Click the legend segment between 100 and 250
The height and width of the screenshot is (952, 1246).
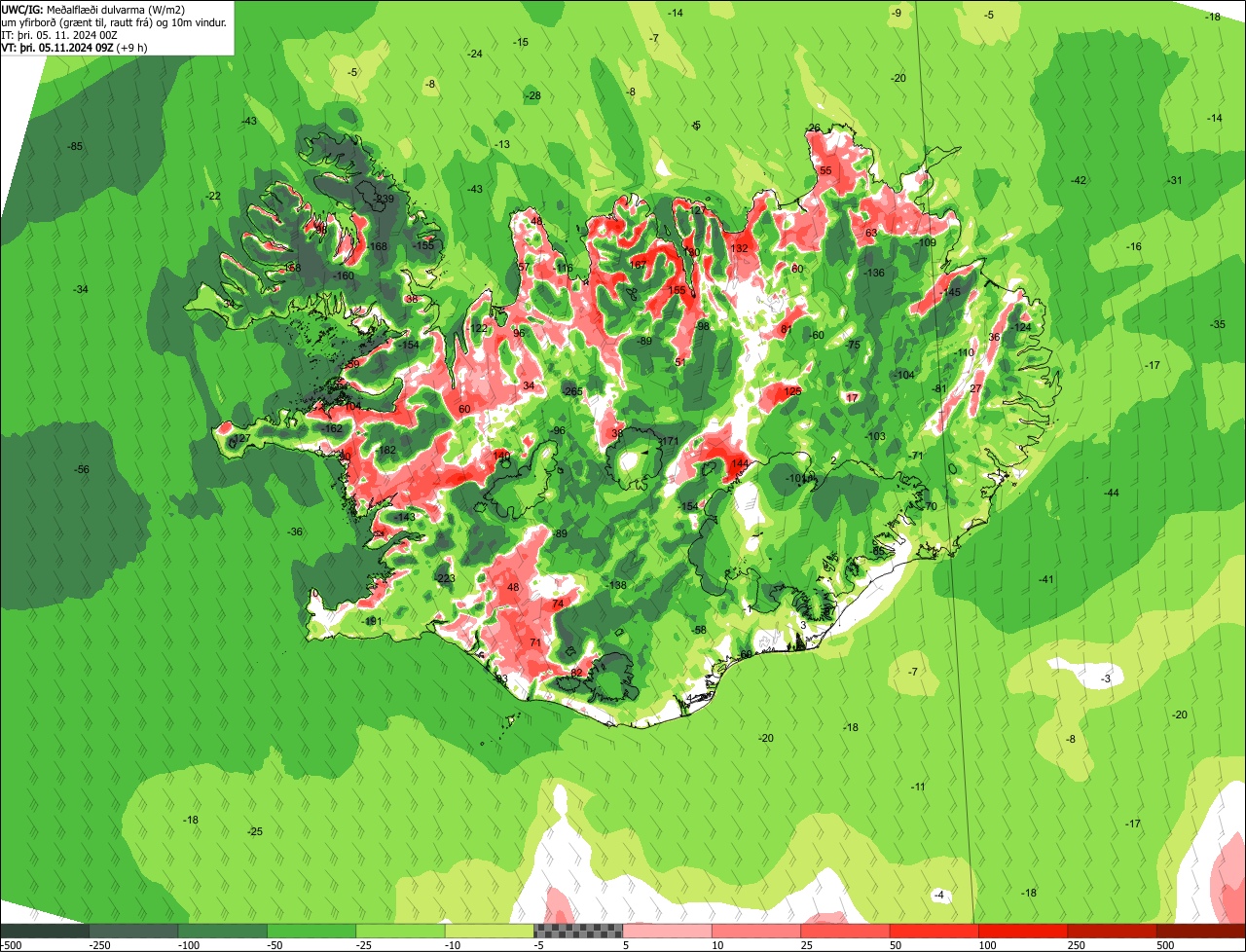pyautogui.click(x=1023, y=930)
